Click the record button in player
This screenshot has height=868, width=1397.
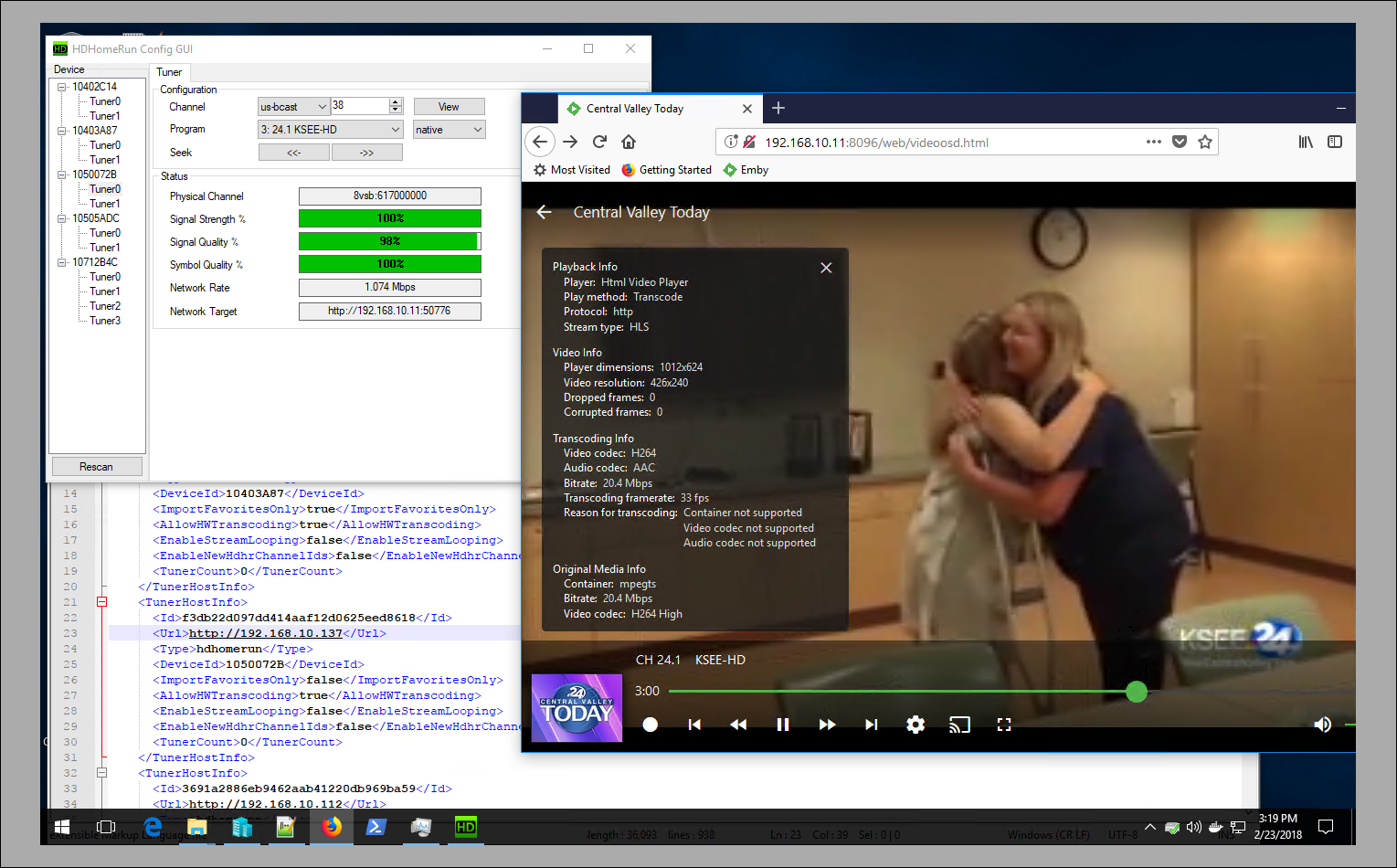(650, 725)
